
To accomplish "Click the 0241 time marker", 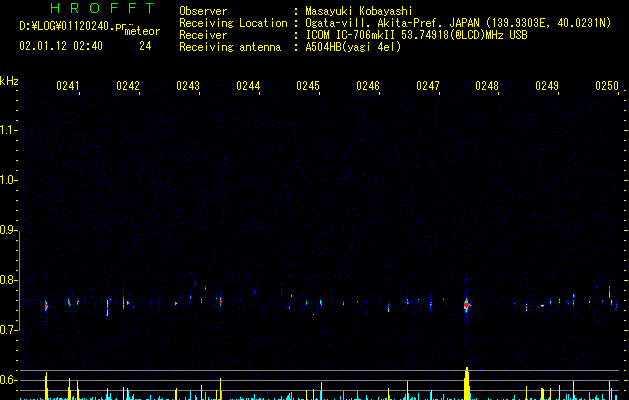I will (68, 86).
